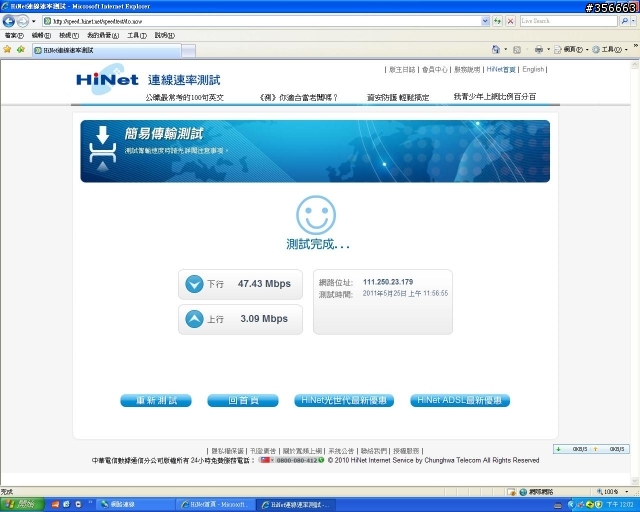Click the Home icon in command bar

pos(496,49)
